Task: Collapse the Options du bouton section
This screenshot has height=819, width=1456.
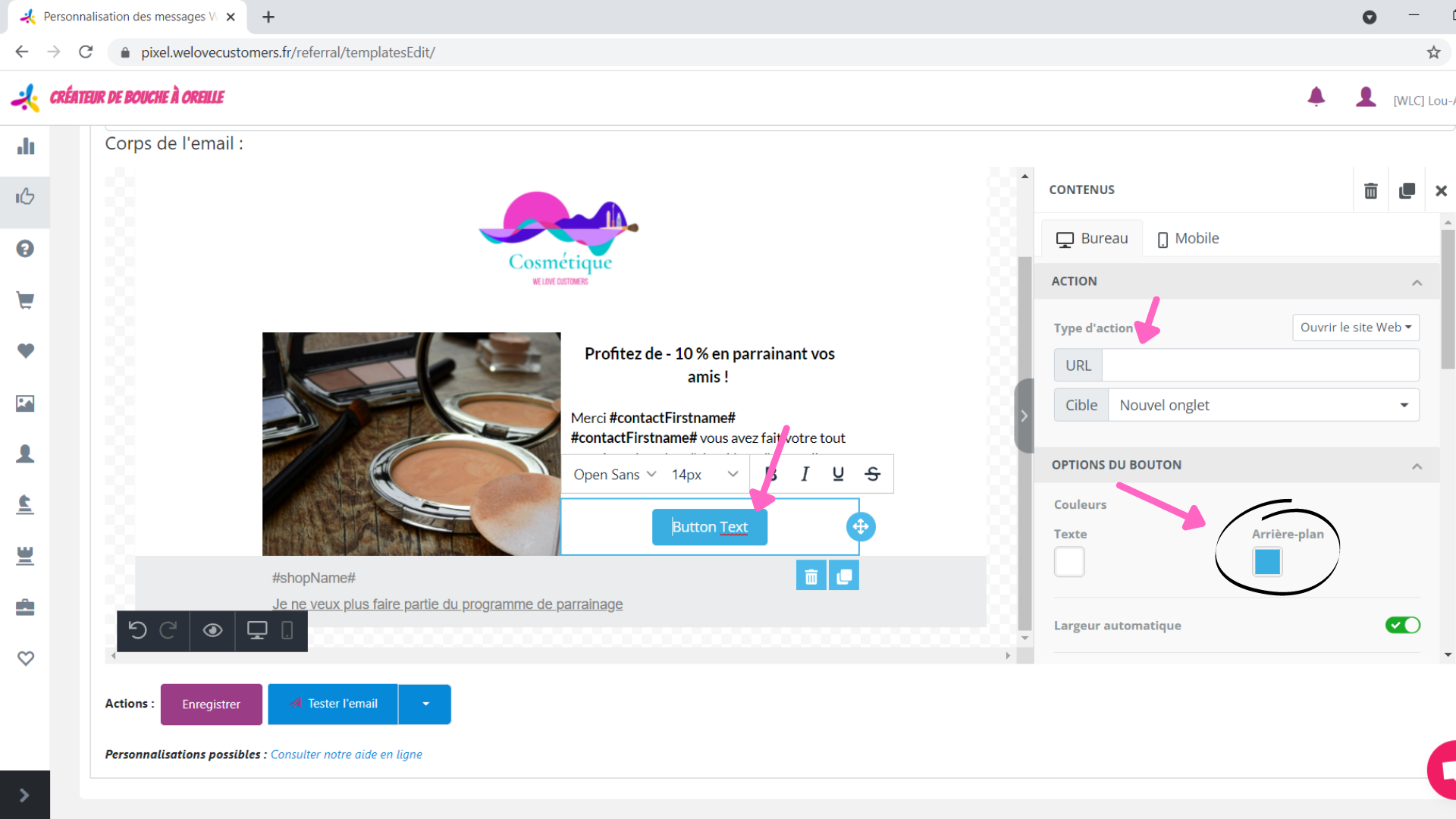Action: [x=1417, y=466]
